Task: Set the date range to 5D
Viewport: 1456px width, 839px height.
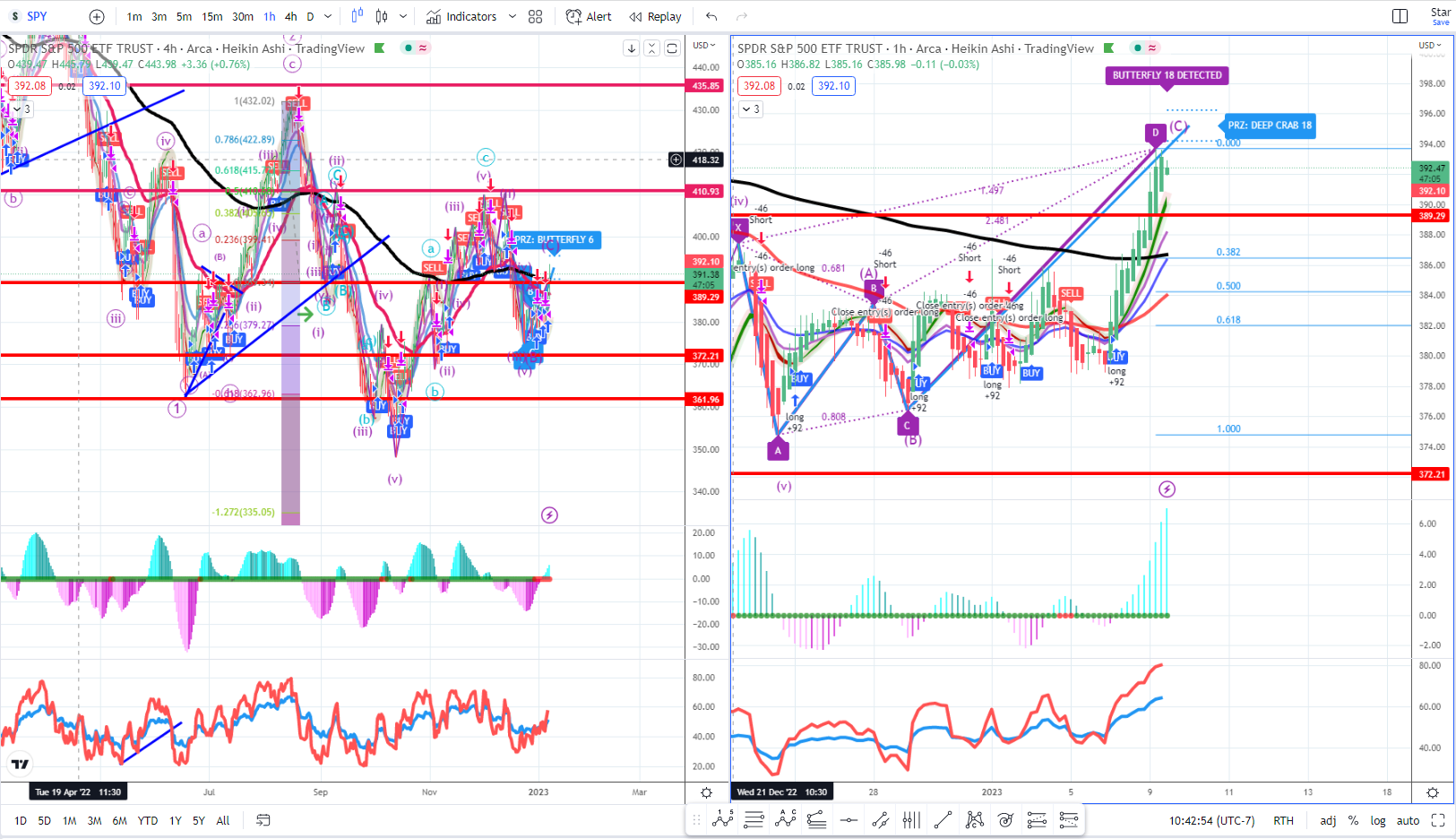Action: pyautogui.click(x=45, y=820)
